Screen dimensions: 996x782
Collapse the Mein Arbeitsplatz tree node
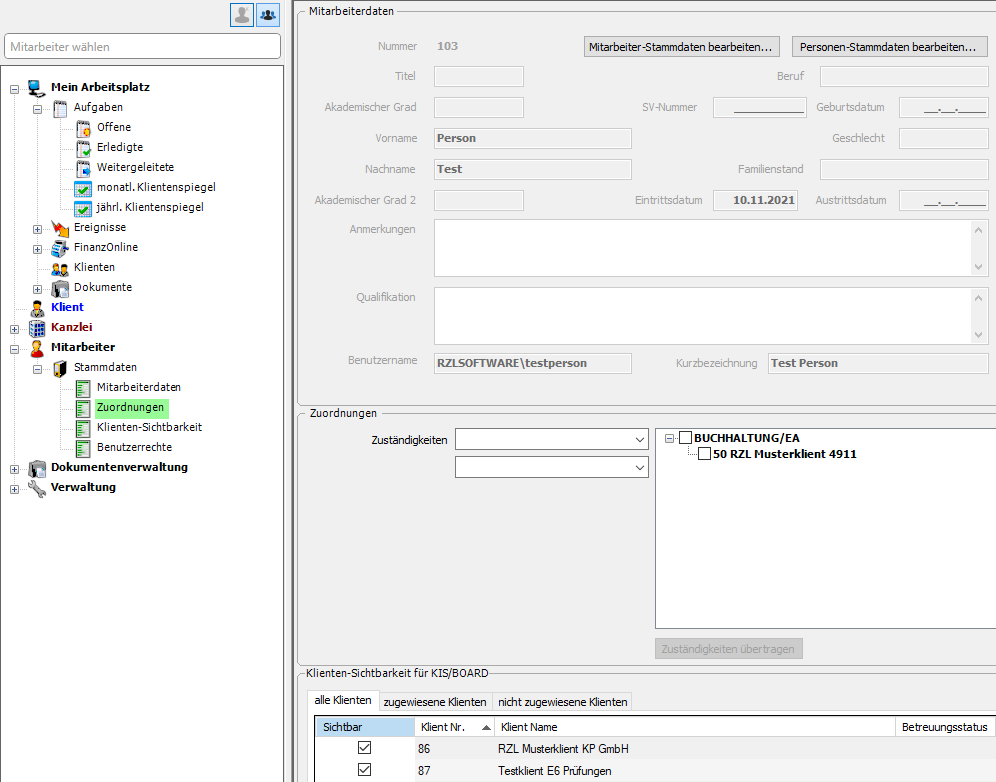pyautogui.click(x=15, y=88)
